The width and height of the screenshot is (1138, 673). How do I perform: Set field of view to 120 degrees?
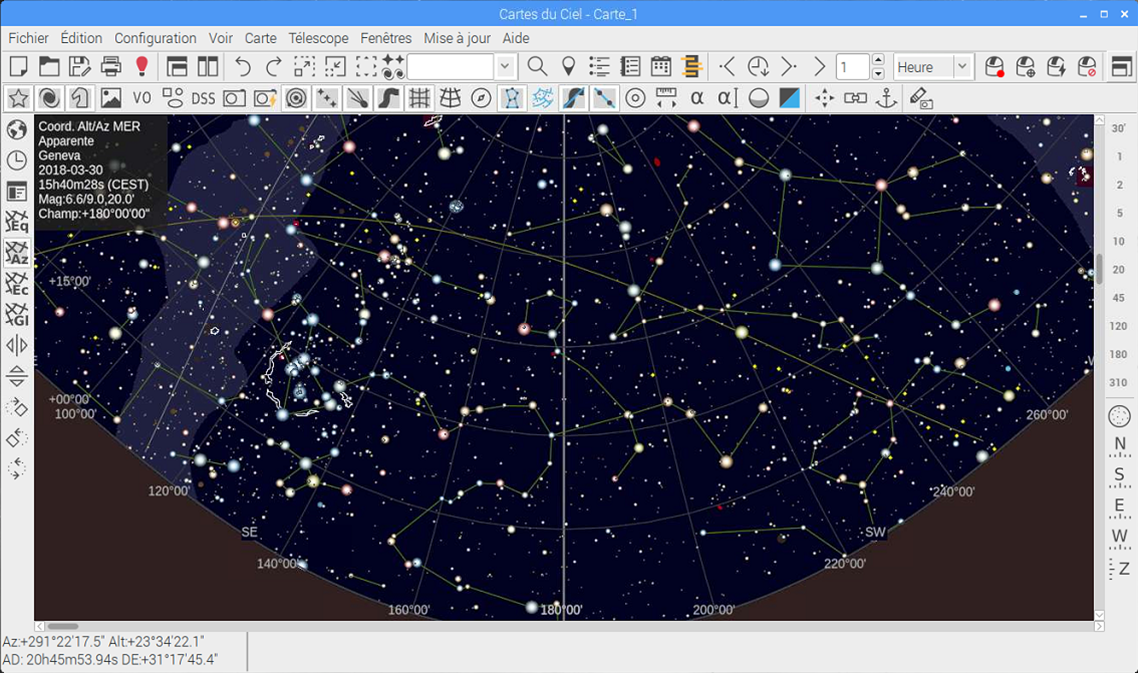pyautogui.click(x=1118, y=326)
